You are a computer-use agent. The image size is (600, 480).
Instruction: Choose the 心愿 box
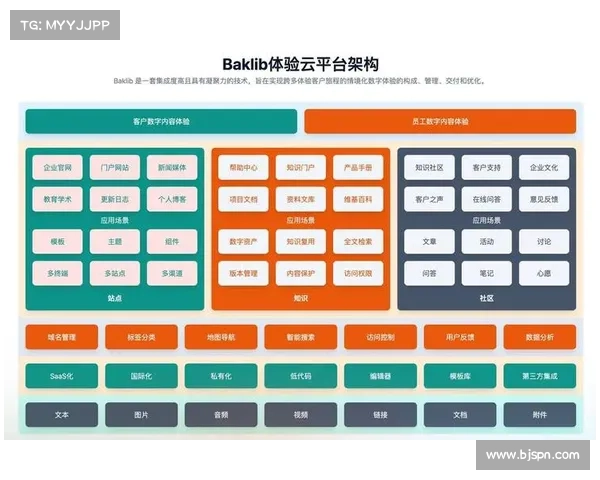(x=544, y=273)
